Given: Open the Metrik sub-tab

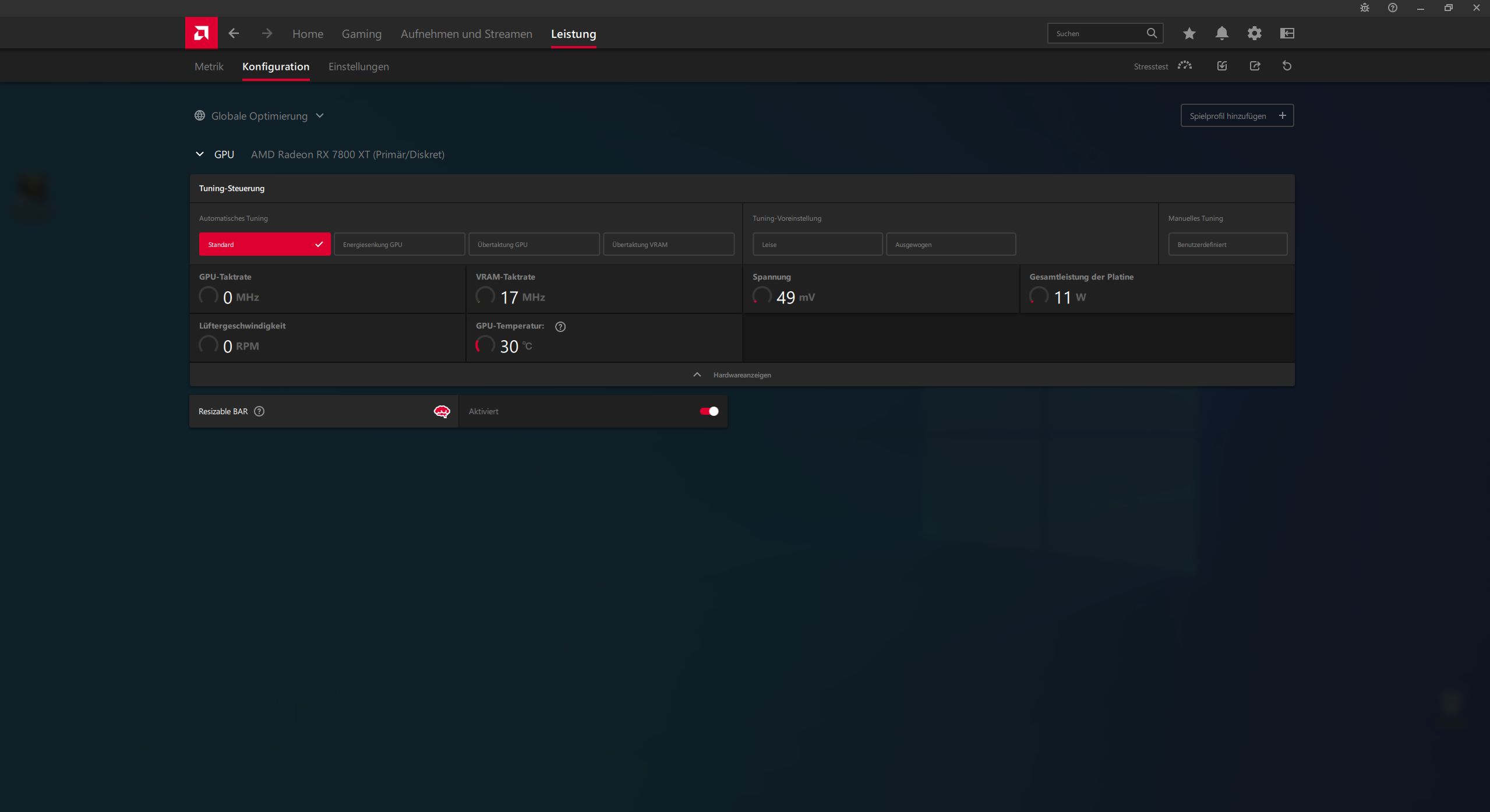Looking at the screenshot, I should tap(209, 66).
